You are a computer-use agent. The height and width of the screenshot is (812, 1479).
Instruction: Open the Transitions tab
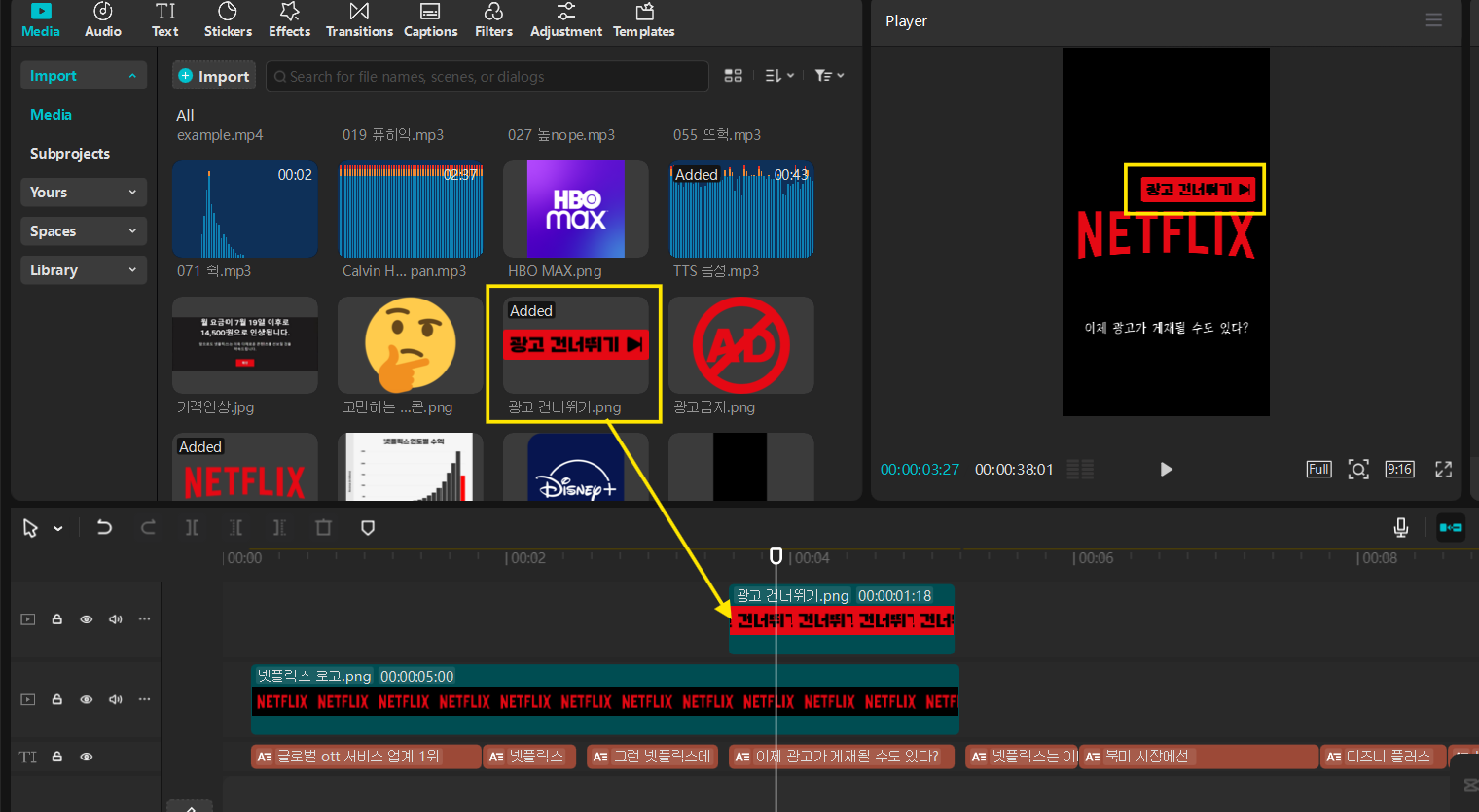click(359, 20)
